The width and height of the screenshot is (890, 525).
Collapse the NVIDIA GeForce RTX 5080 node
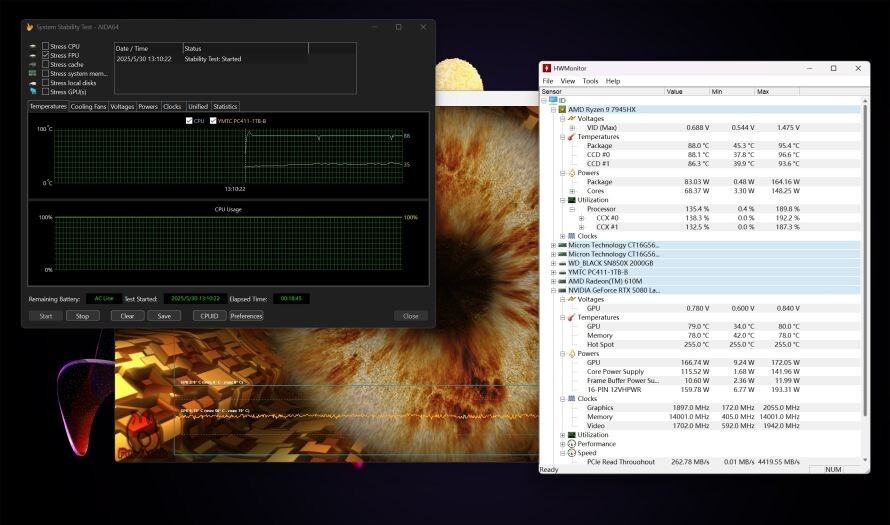[553, 291]
